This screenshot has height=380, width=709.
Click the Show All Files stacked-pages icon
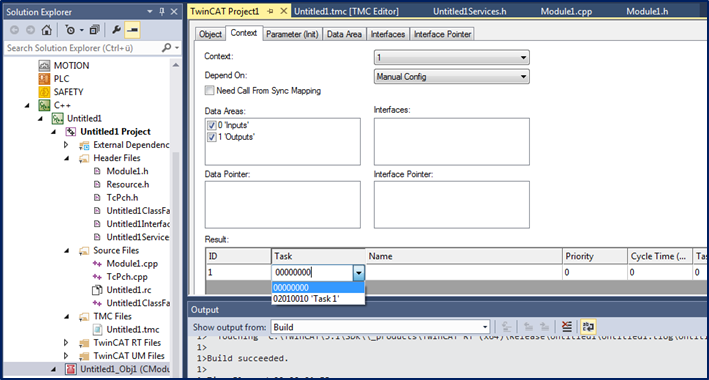pos(94,30)
